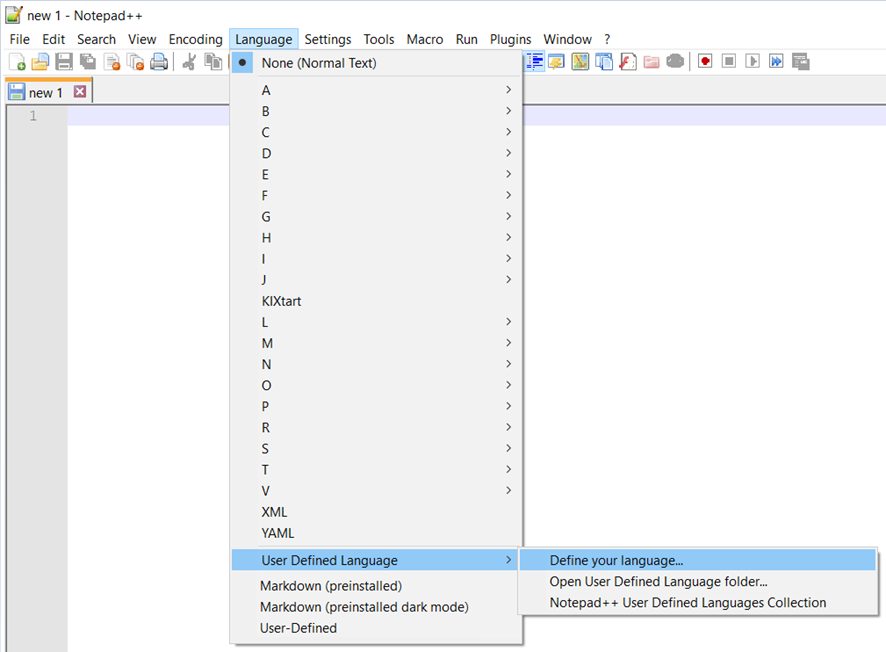Open the Function List toolbar icon

tap(628, 62)
